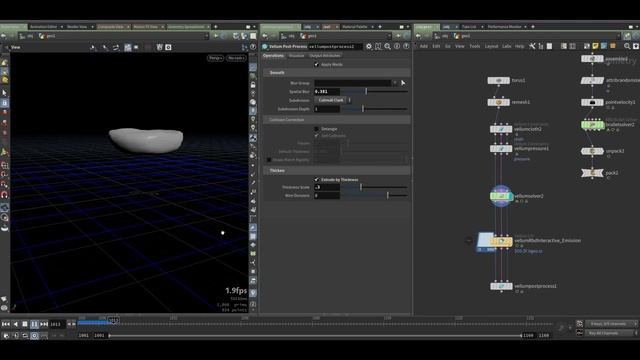Image resolution: width=640 pixels, height=360 pixels.
Task: Open Subdivision Catmull-Clark dropdown
Action: (x=333, y=100)
